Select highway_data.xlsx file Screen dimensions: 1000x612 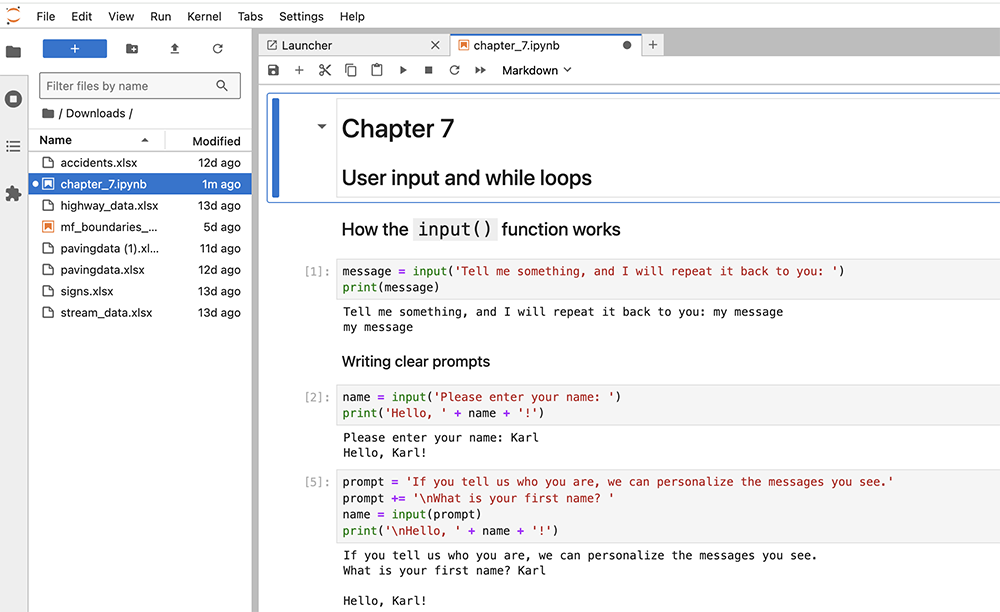[140, 205]
